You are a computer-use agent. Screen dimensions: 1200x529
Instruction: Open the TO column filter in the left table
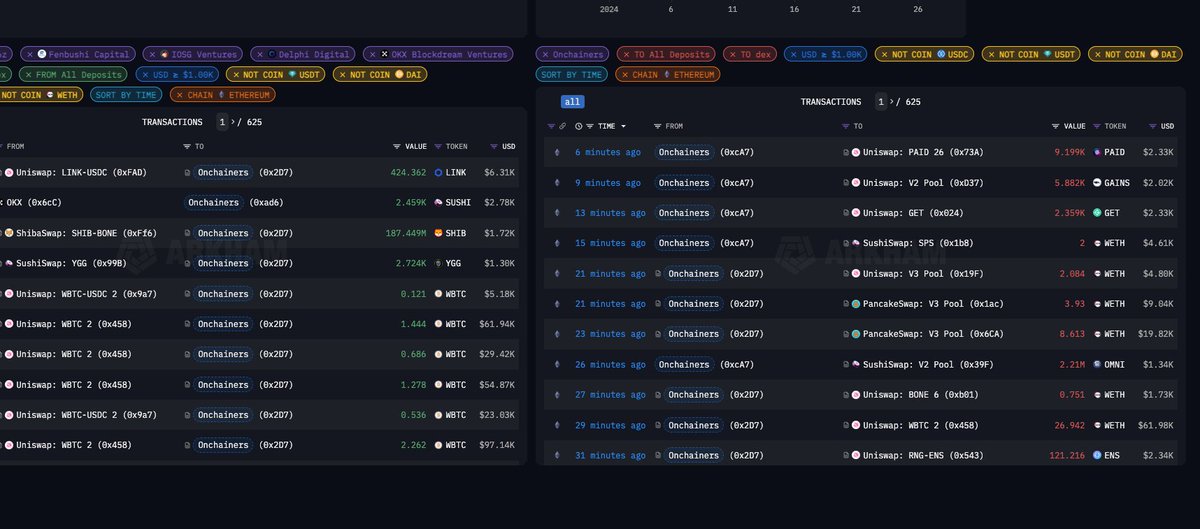(187, 147)
